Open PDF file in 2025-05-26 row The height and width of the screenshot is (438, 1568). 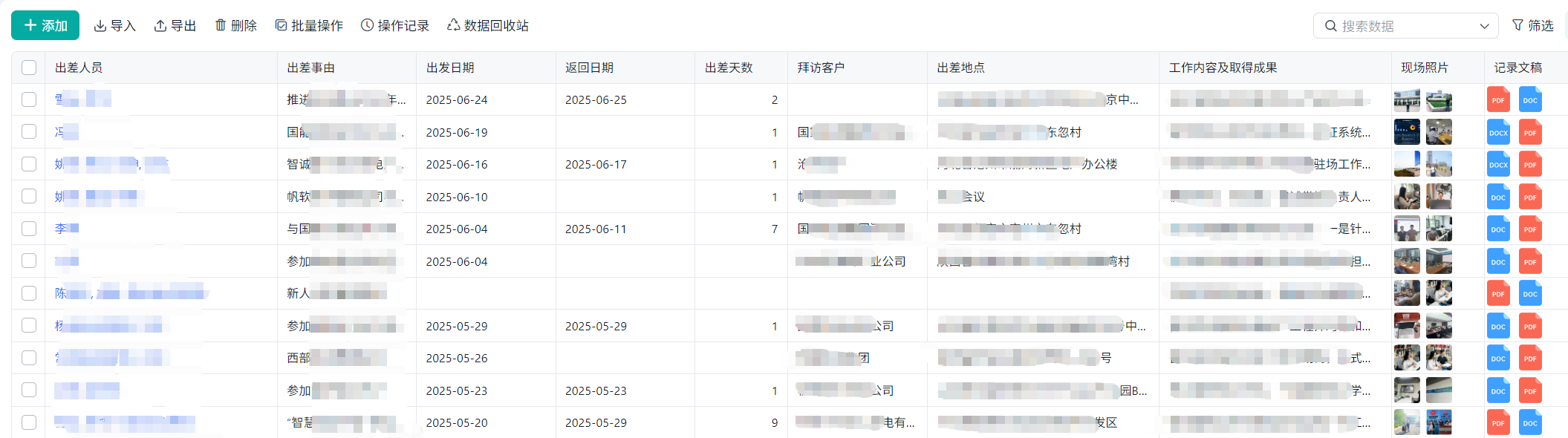click(1530, 359)
